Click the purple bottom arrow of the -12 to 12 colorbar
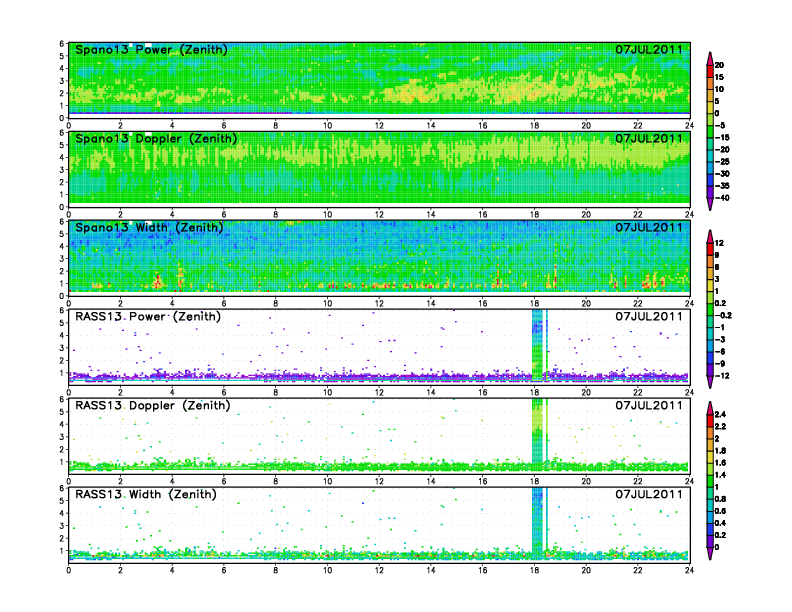The width and height of the screenshot is (792, 612). (710, 382)
